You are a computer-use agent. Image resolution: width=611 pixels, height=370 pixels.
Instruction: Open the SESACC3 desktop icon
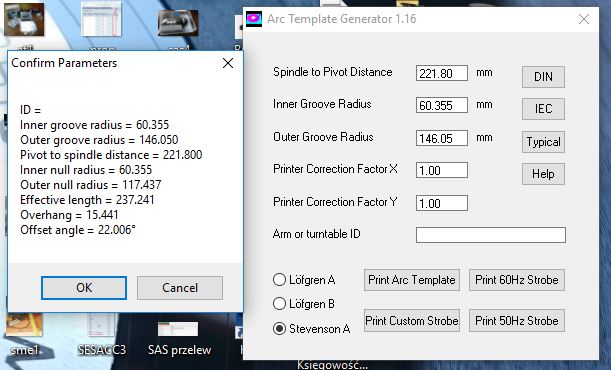pos(102,335)
